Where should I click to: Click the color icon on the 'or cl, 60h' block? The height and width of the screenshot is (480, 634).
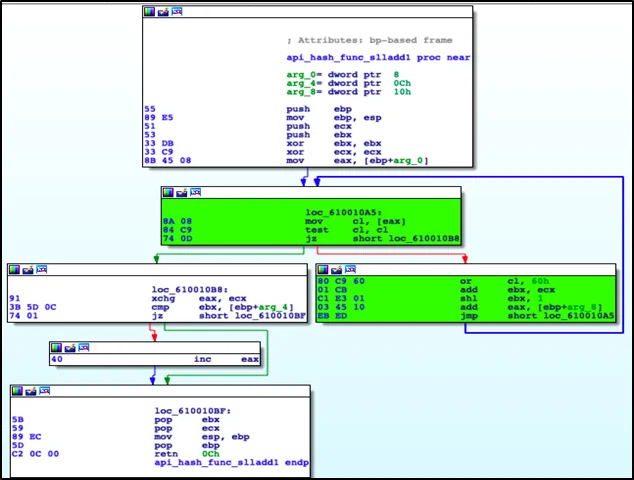pyautogui.click(x=323, y=270)
